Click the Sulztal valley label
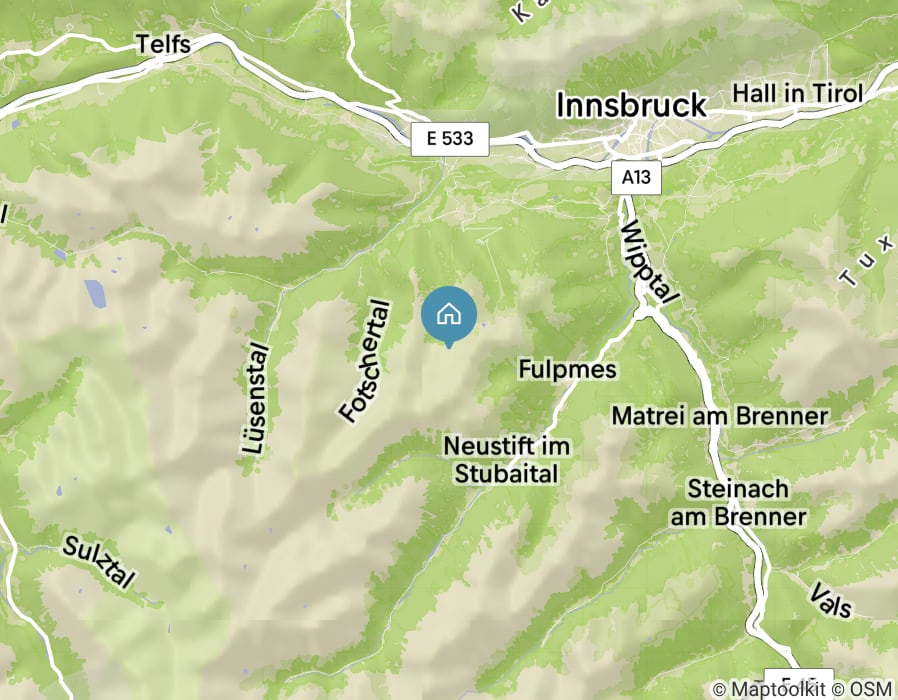Image resolution: width=898 pixels, height=700 pixels. [x=99, y=563]
